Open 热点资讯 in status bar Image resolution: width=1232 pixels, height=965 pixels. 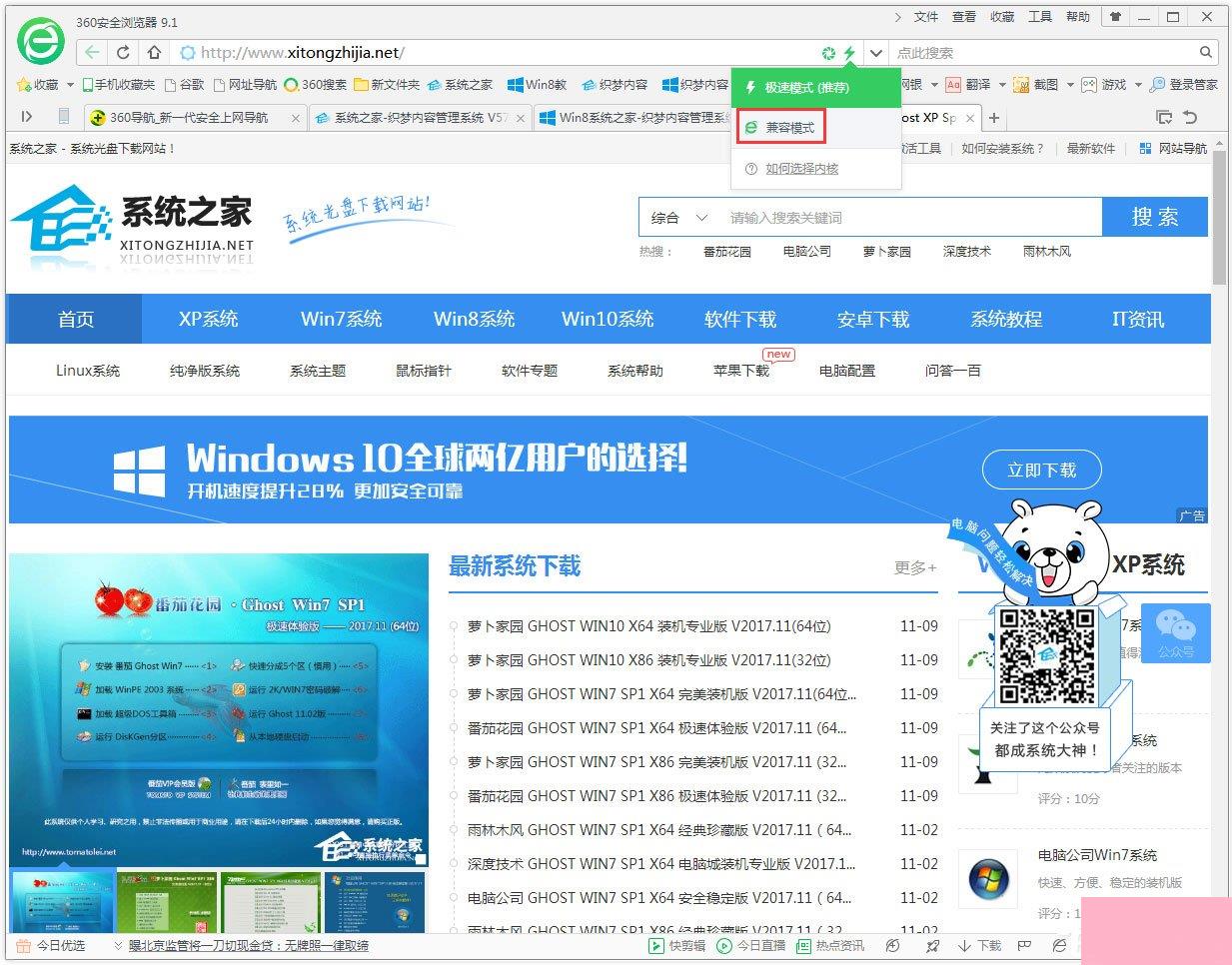[830, 945]
